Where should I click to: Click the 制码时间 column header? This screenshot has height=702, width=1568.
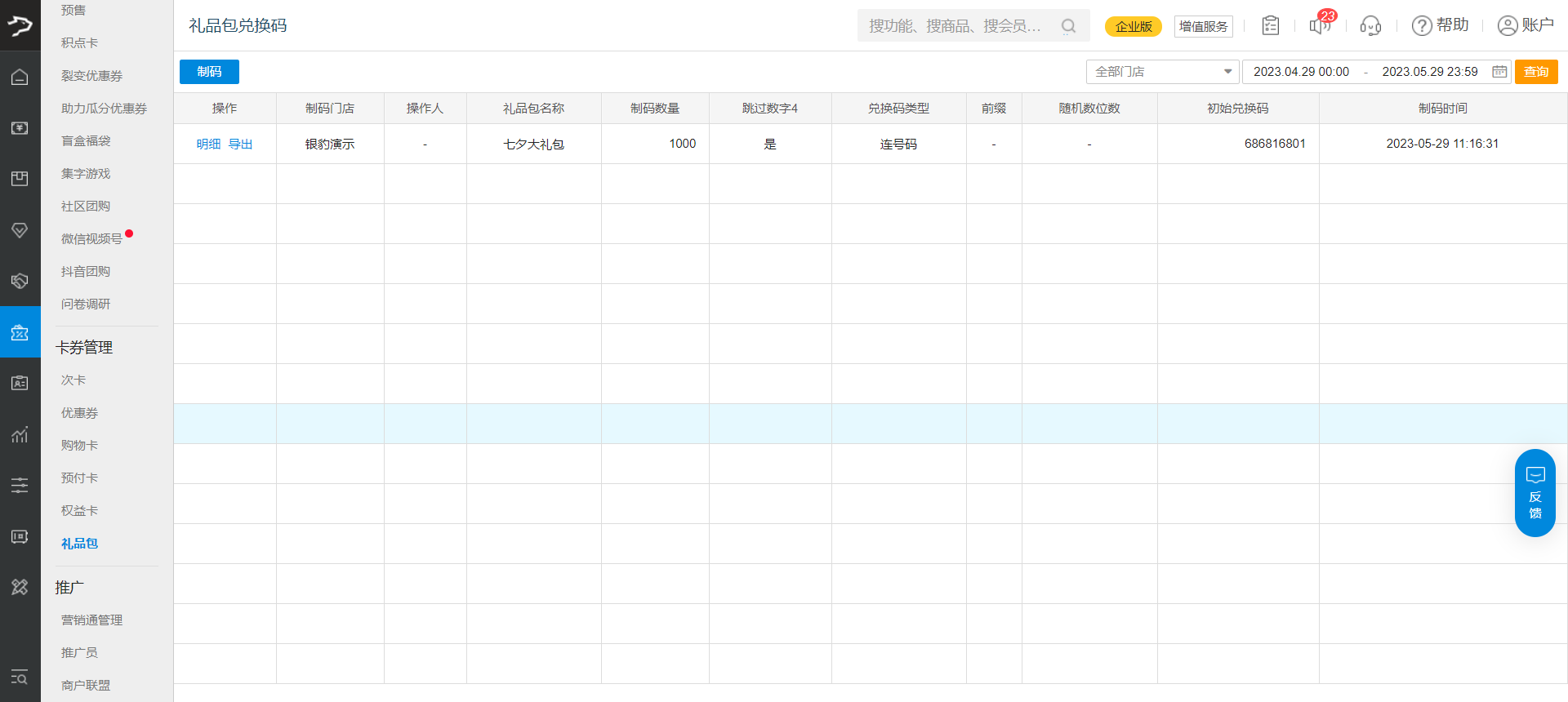pos(1443,108)
